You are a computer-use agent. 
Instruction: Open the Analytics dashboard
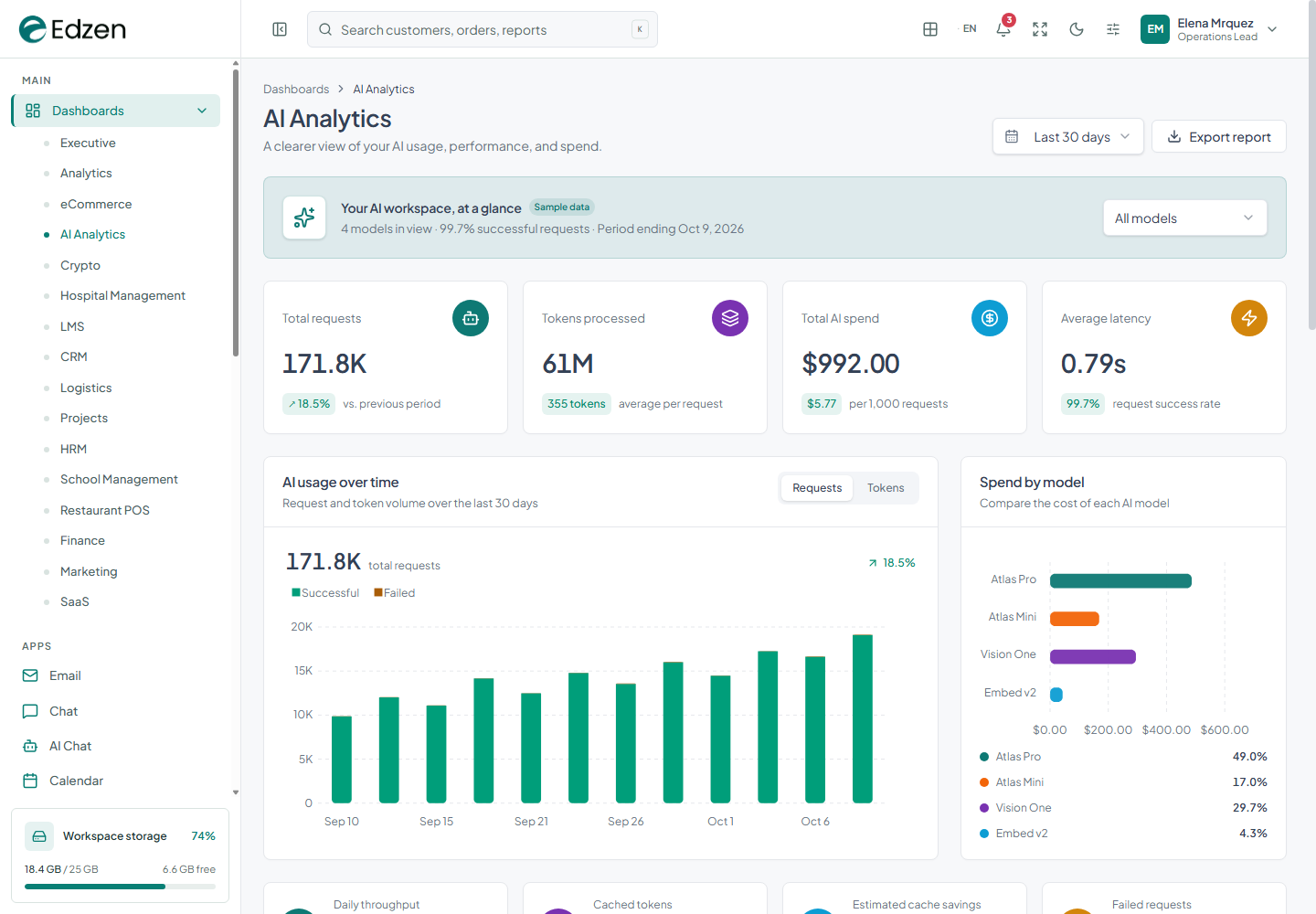pyautogui.click(x=86, y=173)
